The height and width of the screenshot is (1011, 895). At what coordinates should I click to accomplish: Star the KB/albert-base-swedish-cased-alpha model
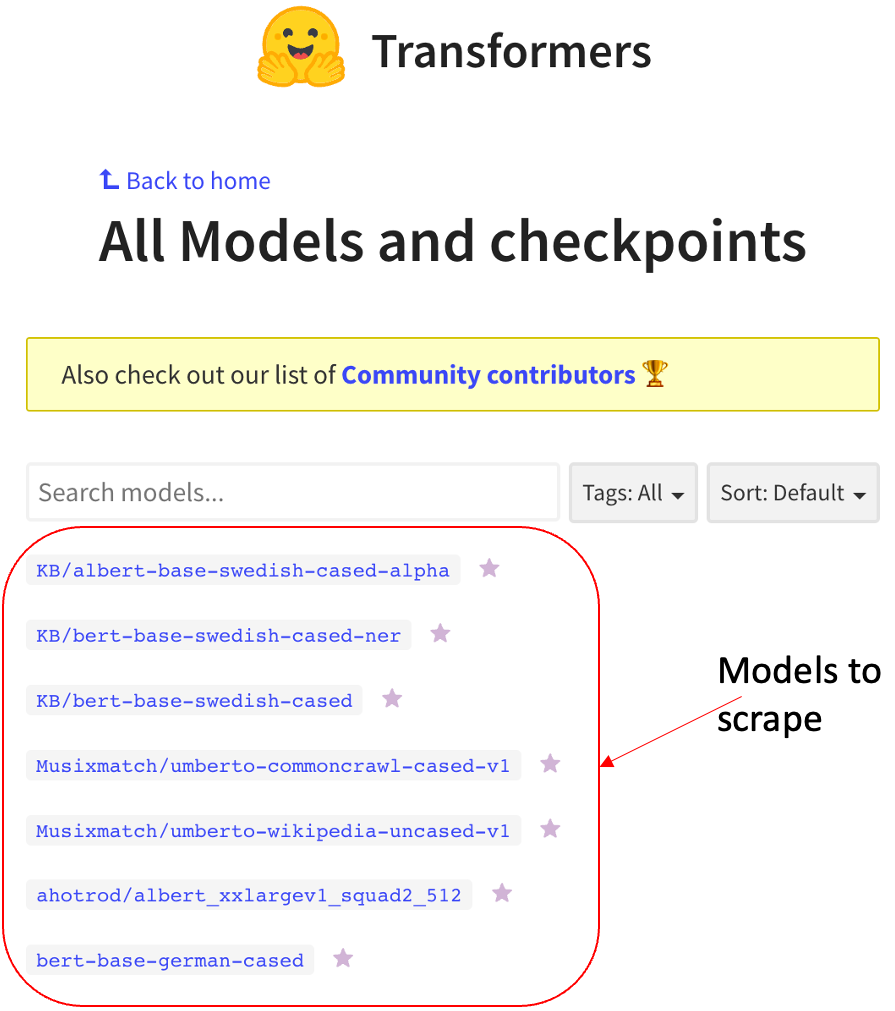click(x=489, y=568)
